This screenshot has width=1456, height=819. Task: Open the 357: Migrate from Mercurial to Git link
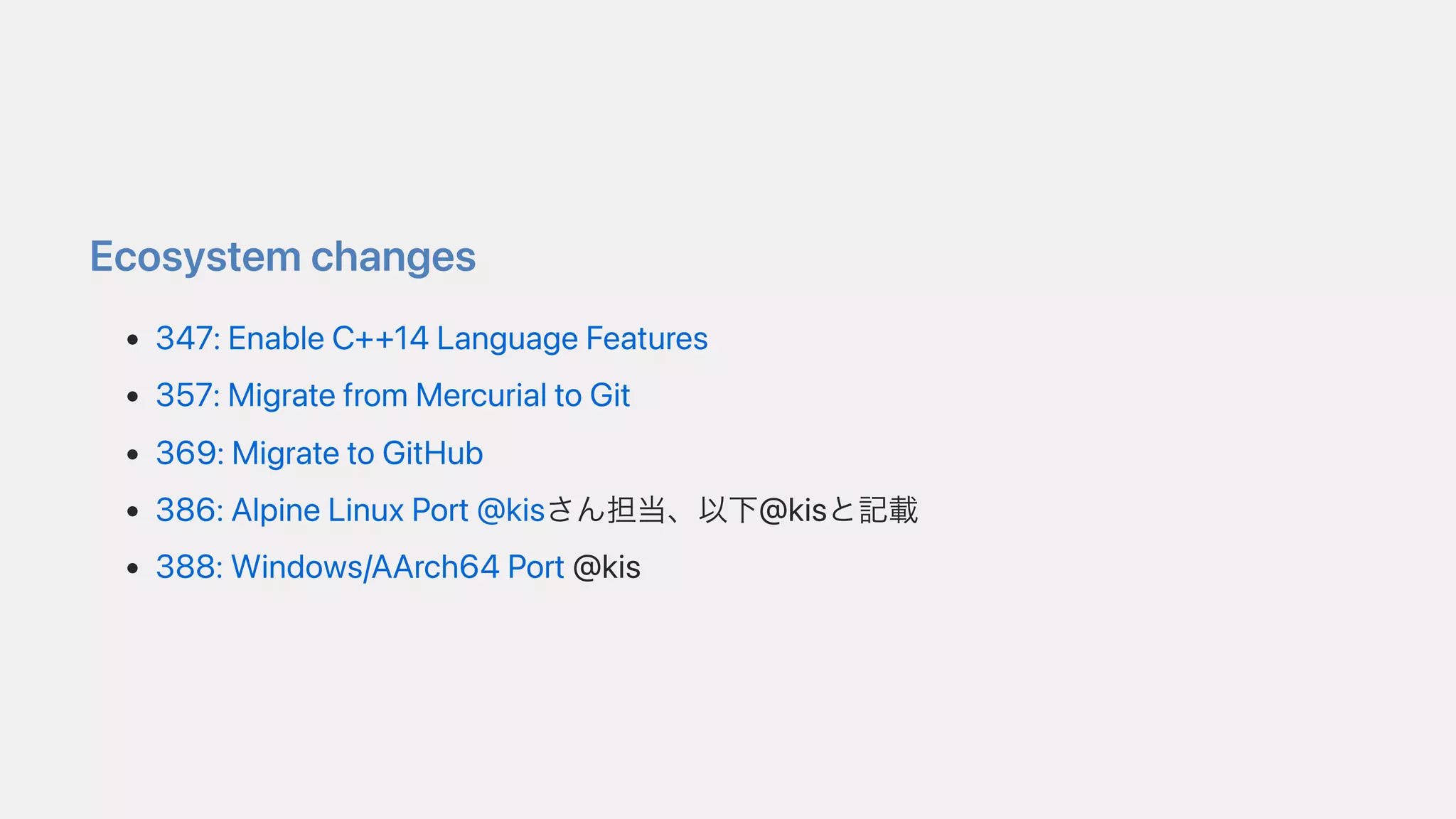[392, 396]
